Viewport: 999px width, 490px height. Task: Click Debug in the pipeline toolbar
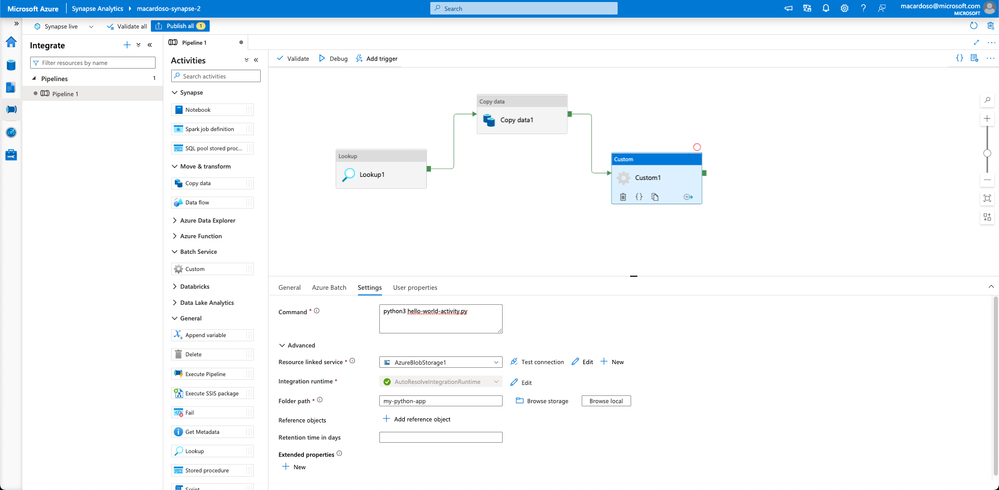pyautogui.click(x=333, y=58)
